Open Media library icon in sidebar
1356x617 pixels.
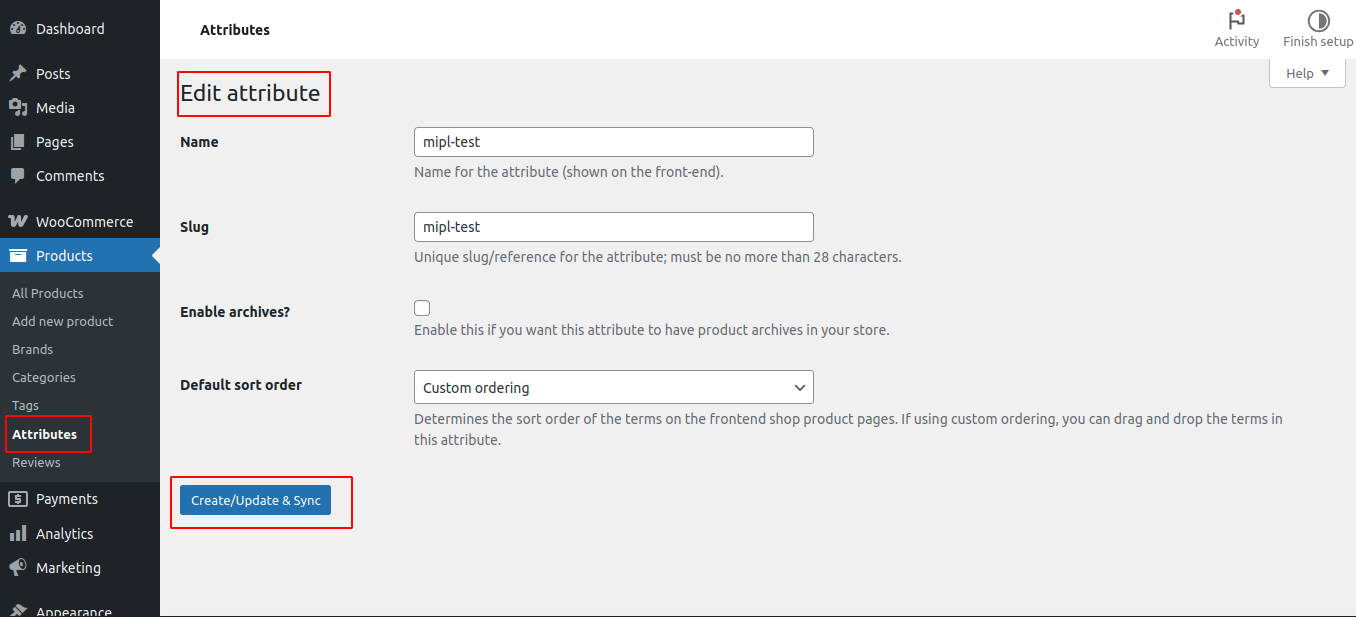pyautogui.click(x=18, y=107)
